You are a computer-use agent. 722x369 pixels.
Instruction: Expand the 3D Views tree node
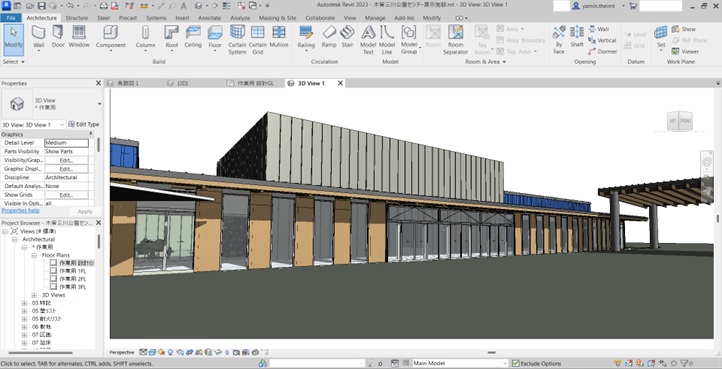pyautogui.click(x=34, y=295)
